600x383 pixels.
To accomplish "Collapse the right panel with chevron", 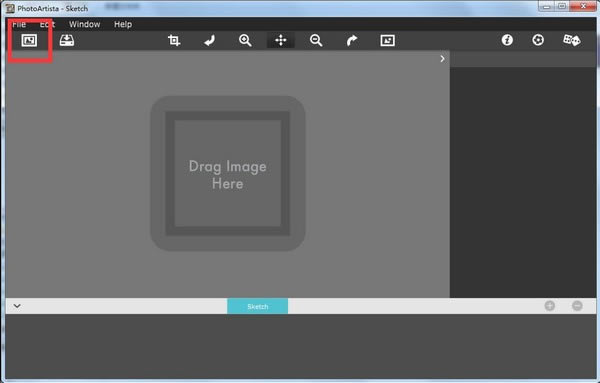I will (442, 59).
